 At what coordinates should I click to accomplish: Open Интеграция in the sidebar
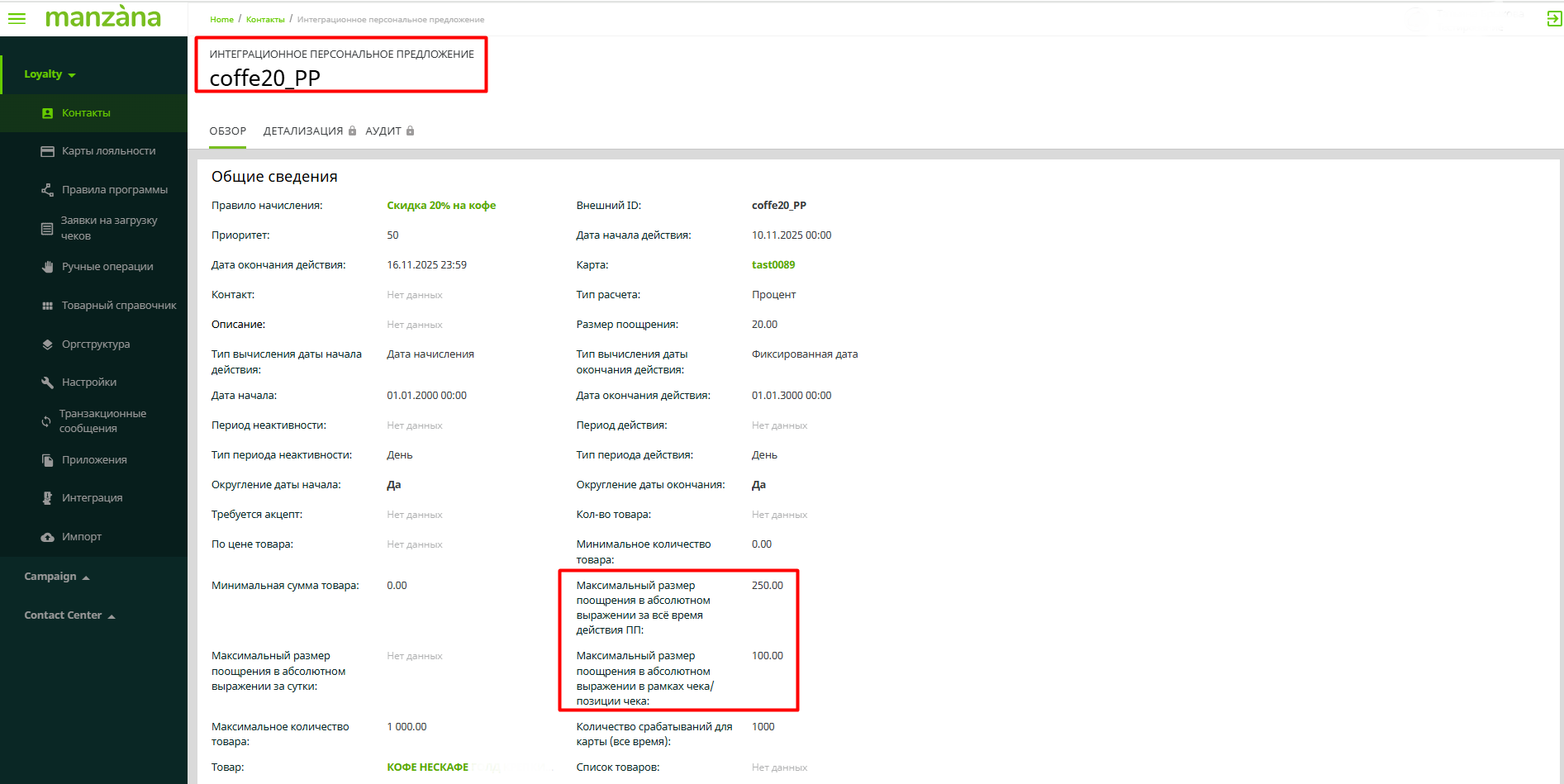[x=92, y=498]
